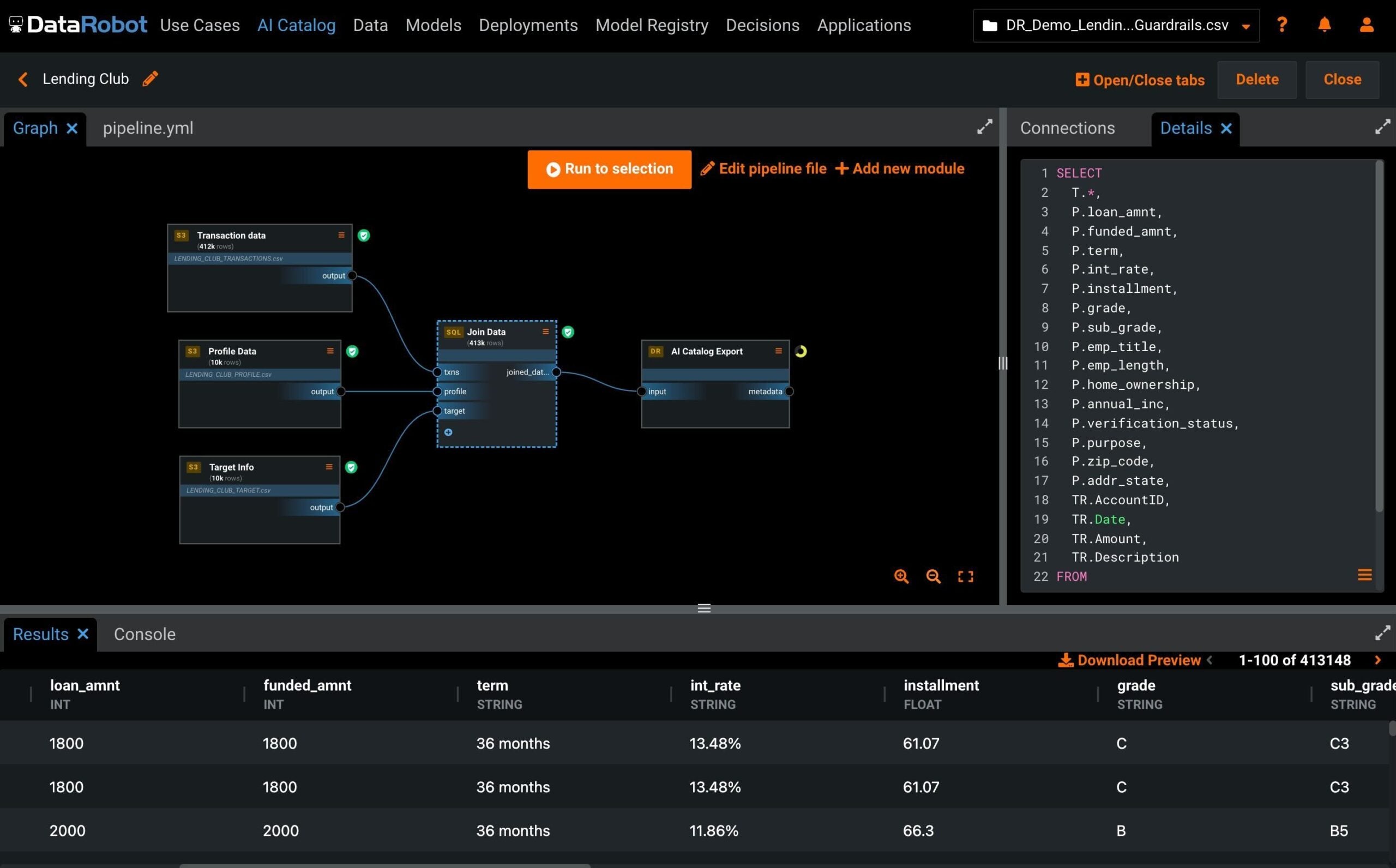Expand the Results panel to full size
This screenshot has width=1396, height=868.
pos(1382,632)
